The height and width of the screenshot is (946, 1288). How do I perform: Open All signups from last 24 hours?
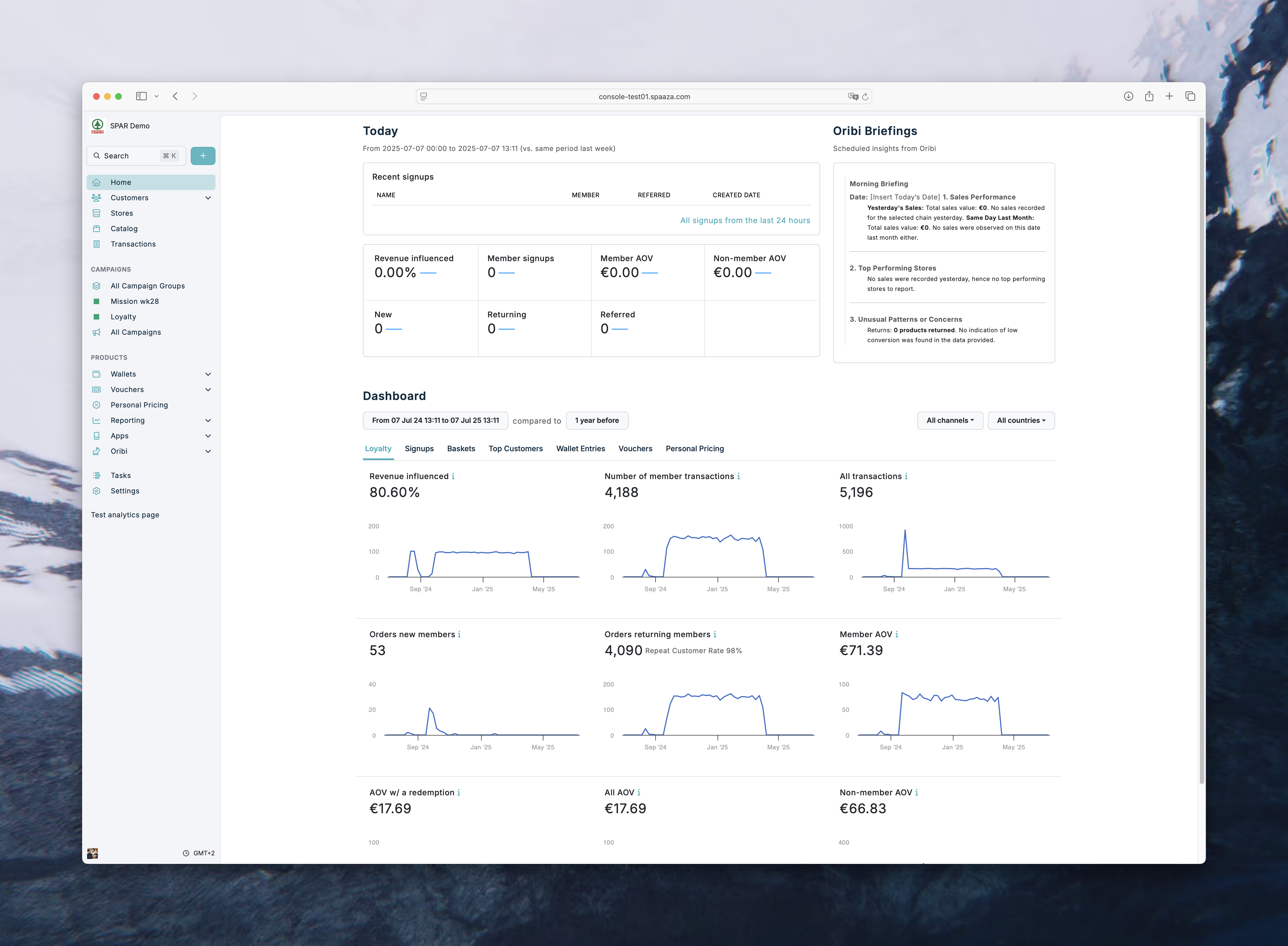pos(745,220)
